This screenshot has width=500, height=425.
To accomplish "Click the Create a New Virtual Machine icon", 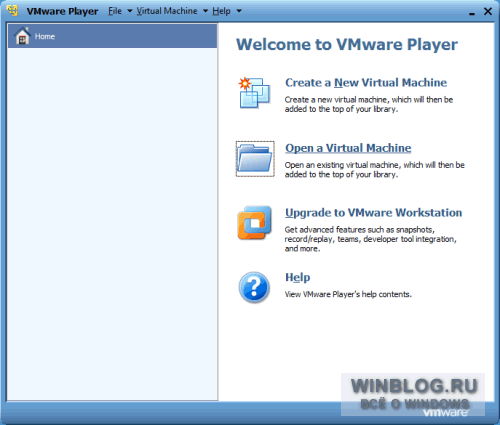I will [255, 93].
